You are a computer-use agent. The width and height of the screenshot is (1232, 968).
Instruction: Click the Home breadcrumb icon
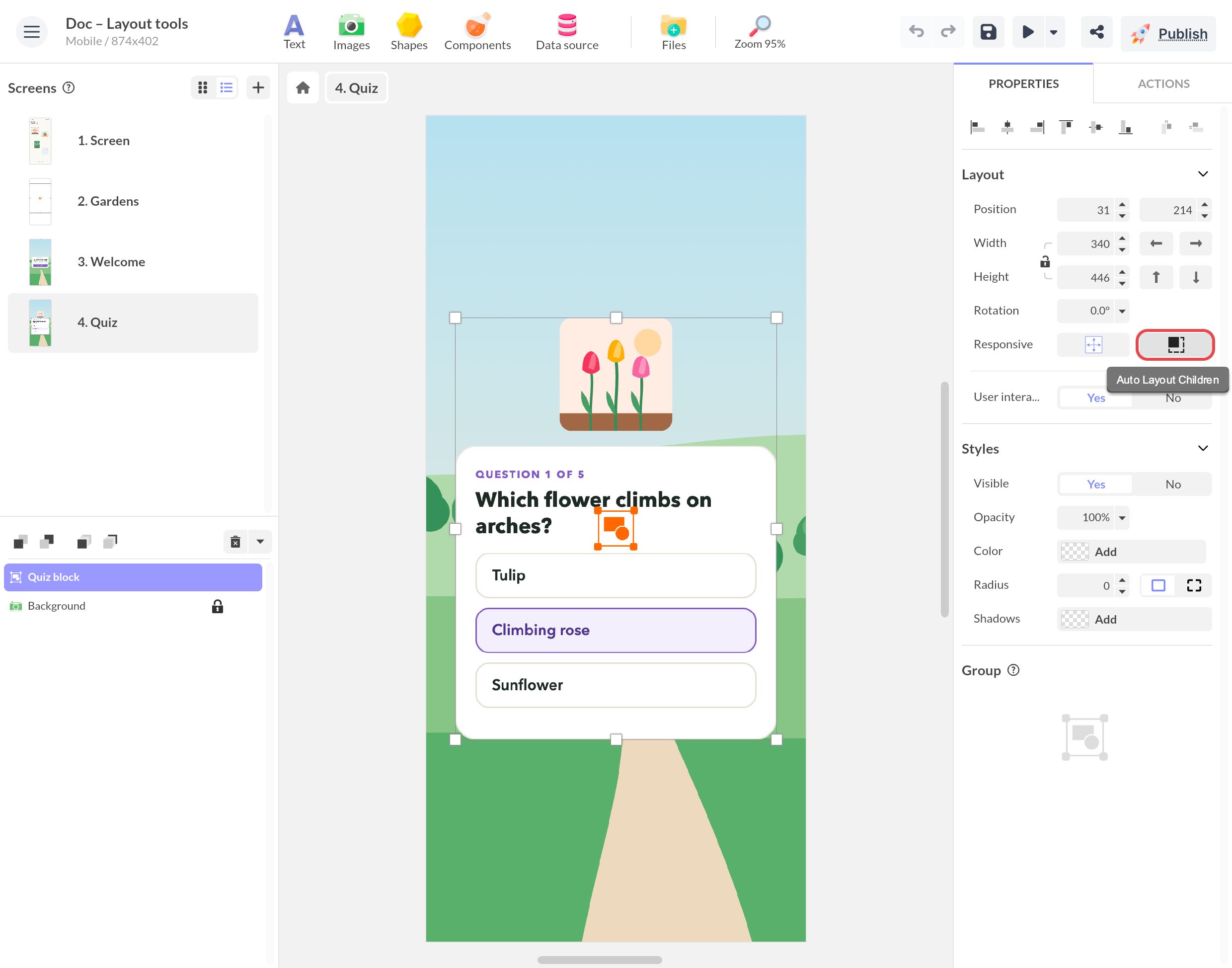click(x=303, y=88)
